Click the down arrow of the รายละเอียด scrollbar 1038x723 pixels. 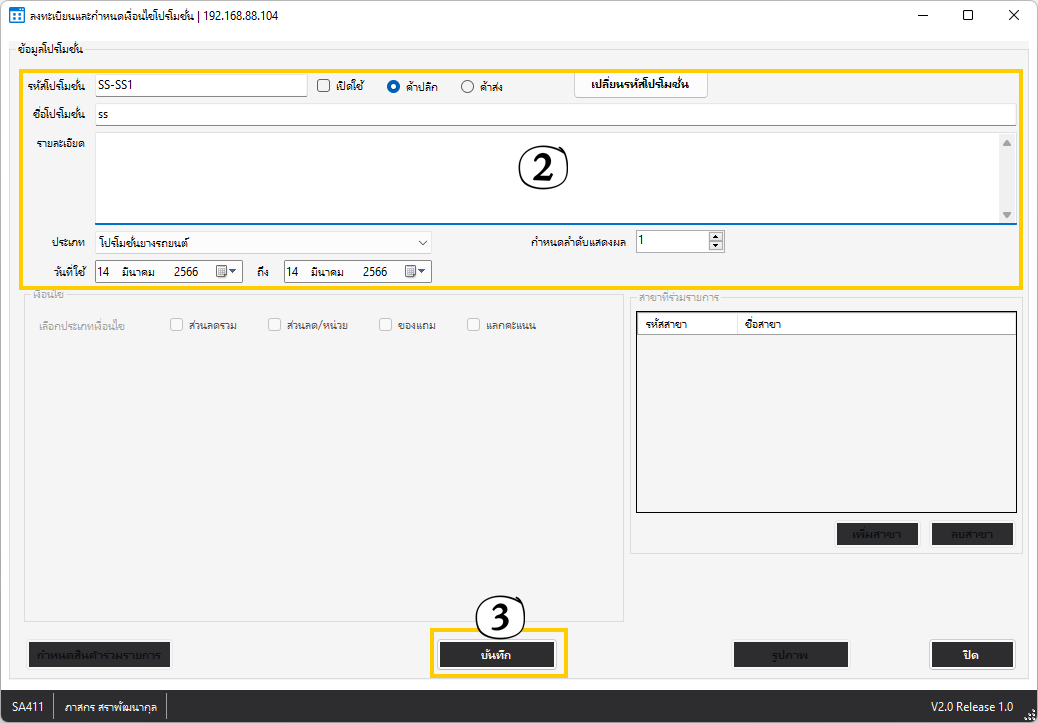pos(1006,214)
